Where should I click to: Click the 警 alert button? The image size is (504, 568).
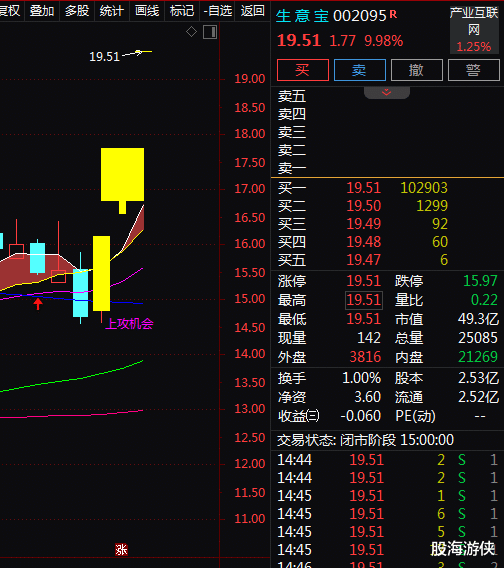[474, 70]
